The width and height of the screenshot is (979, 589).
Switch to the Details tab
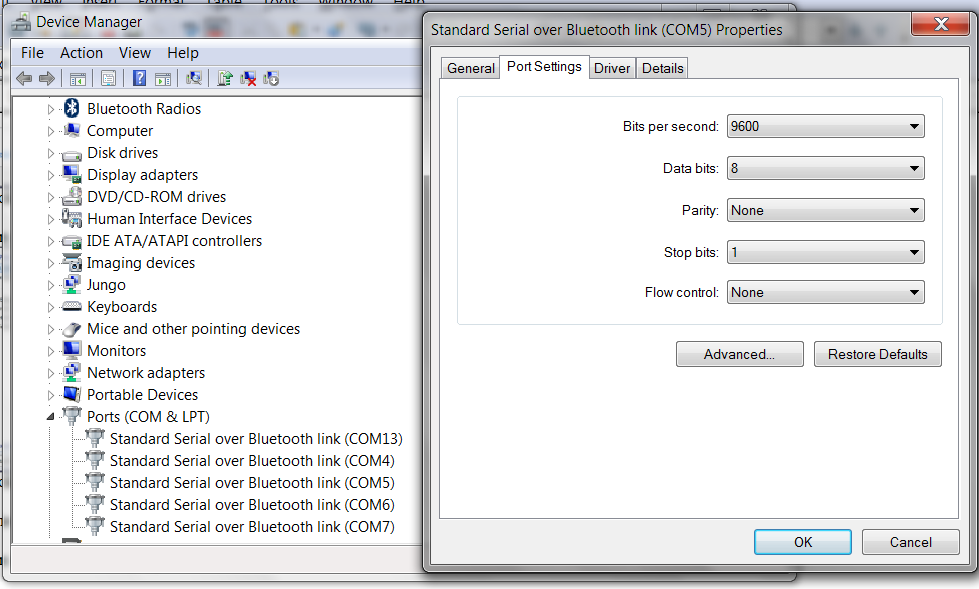662,68
